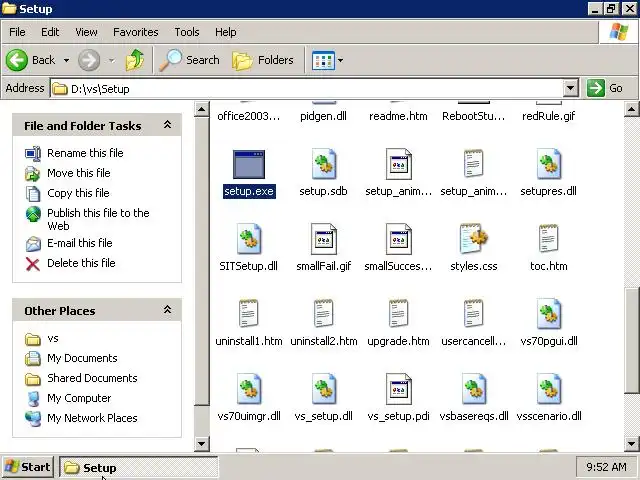Select the styles.css file icon
640x480 pixels.
click(473, 238)
